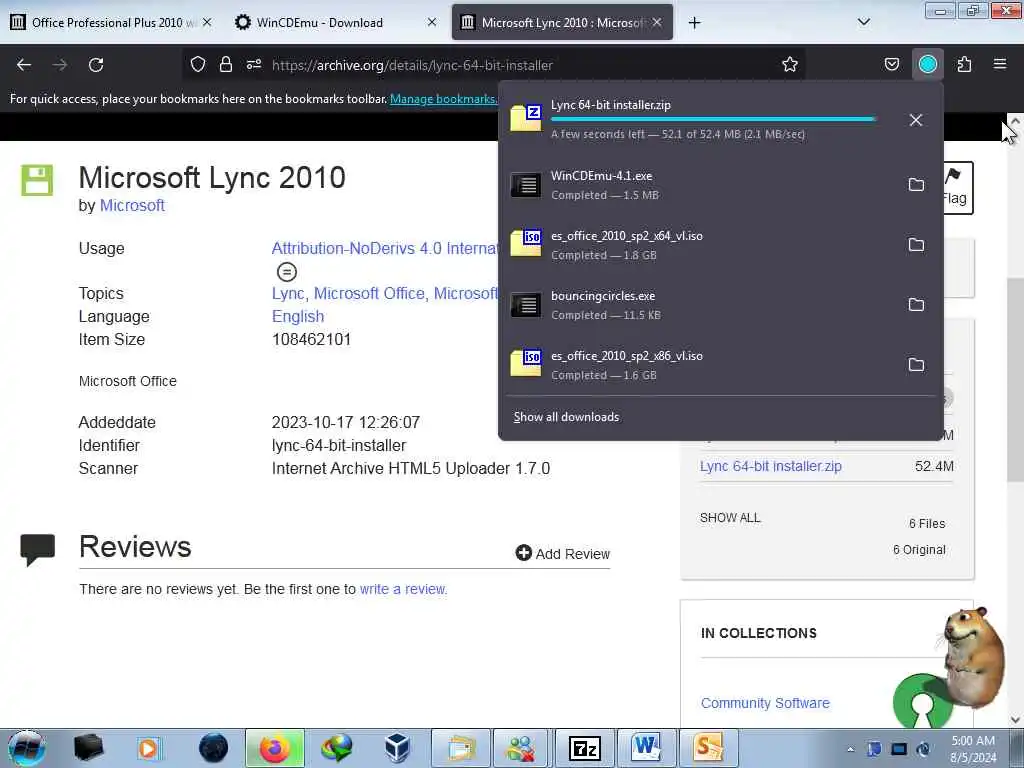Click Add Review
This screenshot has height=768, width=1024.
click(562, 554)
